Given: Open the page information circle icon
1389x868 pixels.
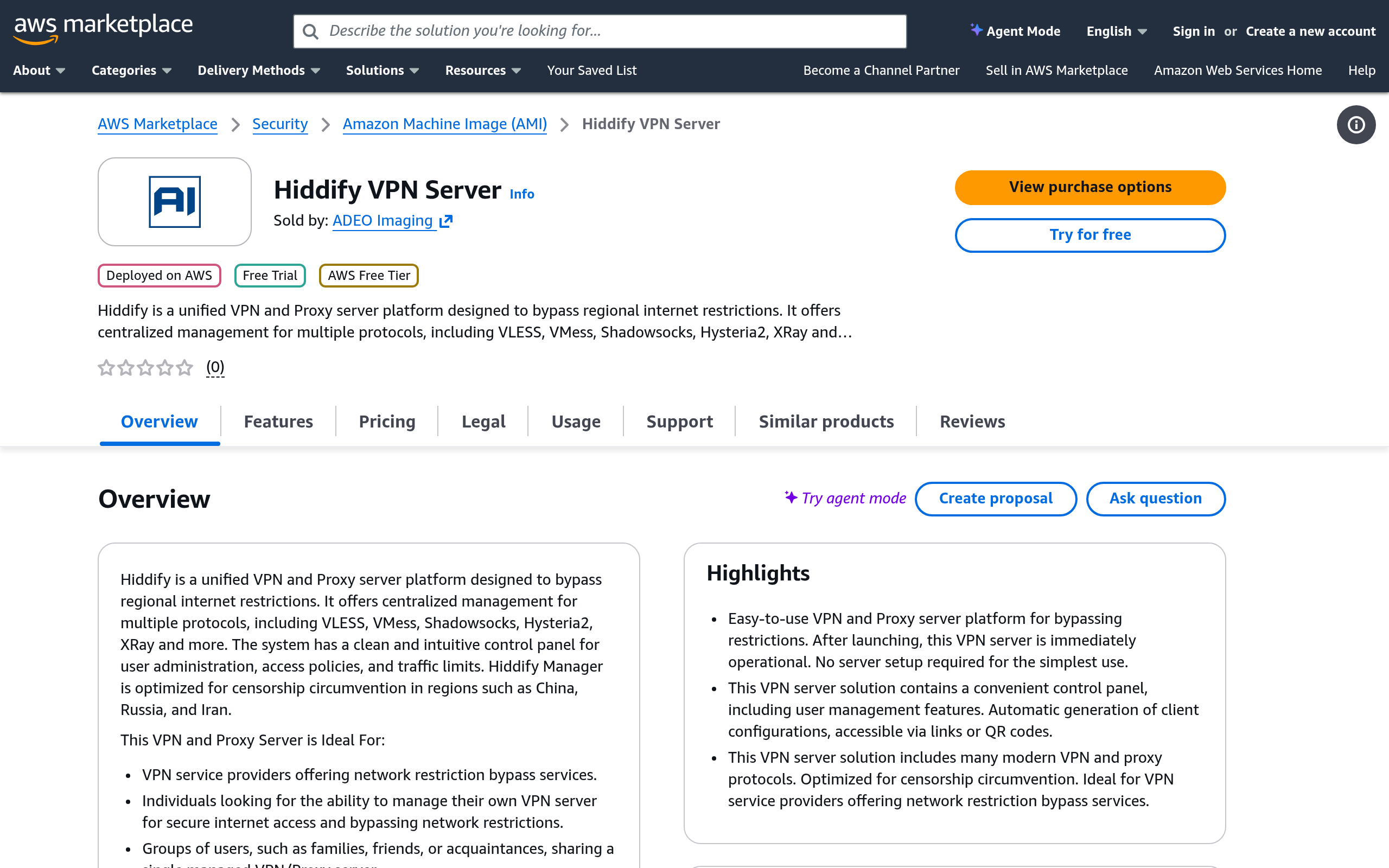Looking at the screenshot, I should click(1356, 125).
